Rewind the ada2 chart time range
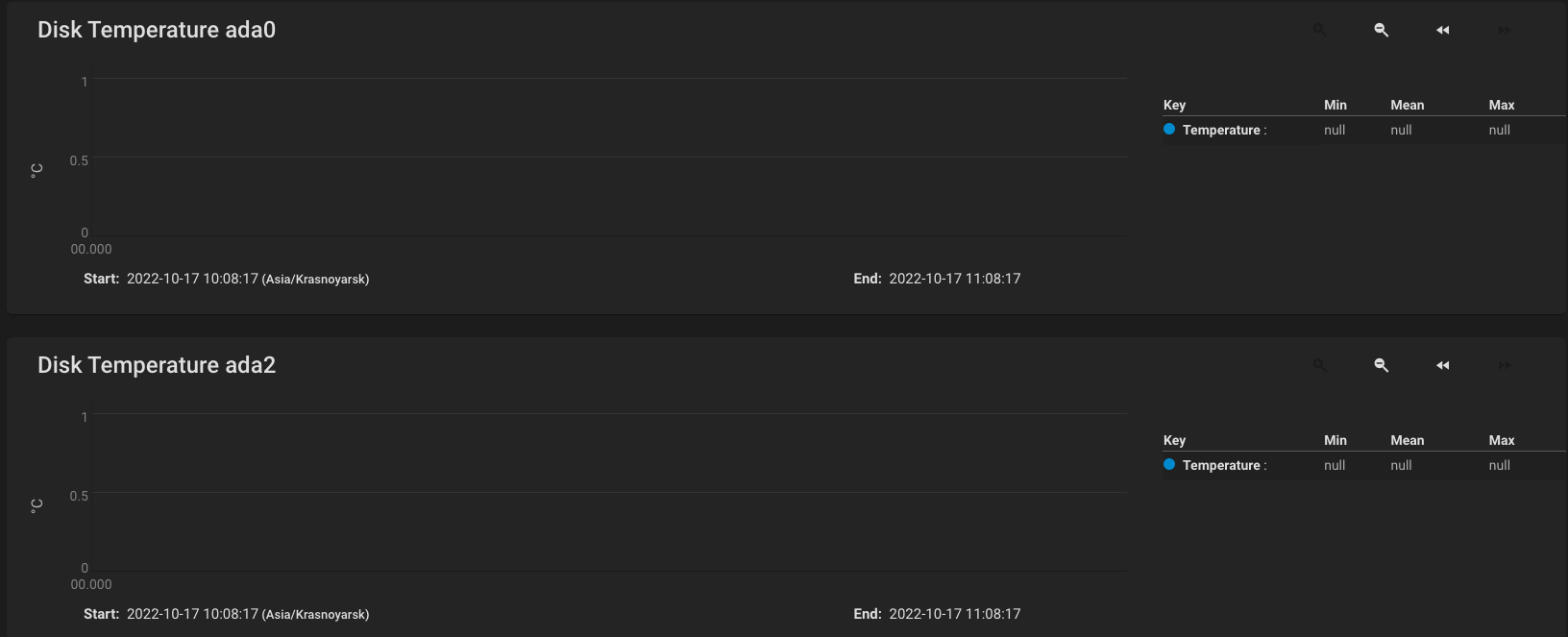Screen dimensions: 1568x637 point(1443,365)
